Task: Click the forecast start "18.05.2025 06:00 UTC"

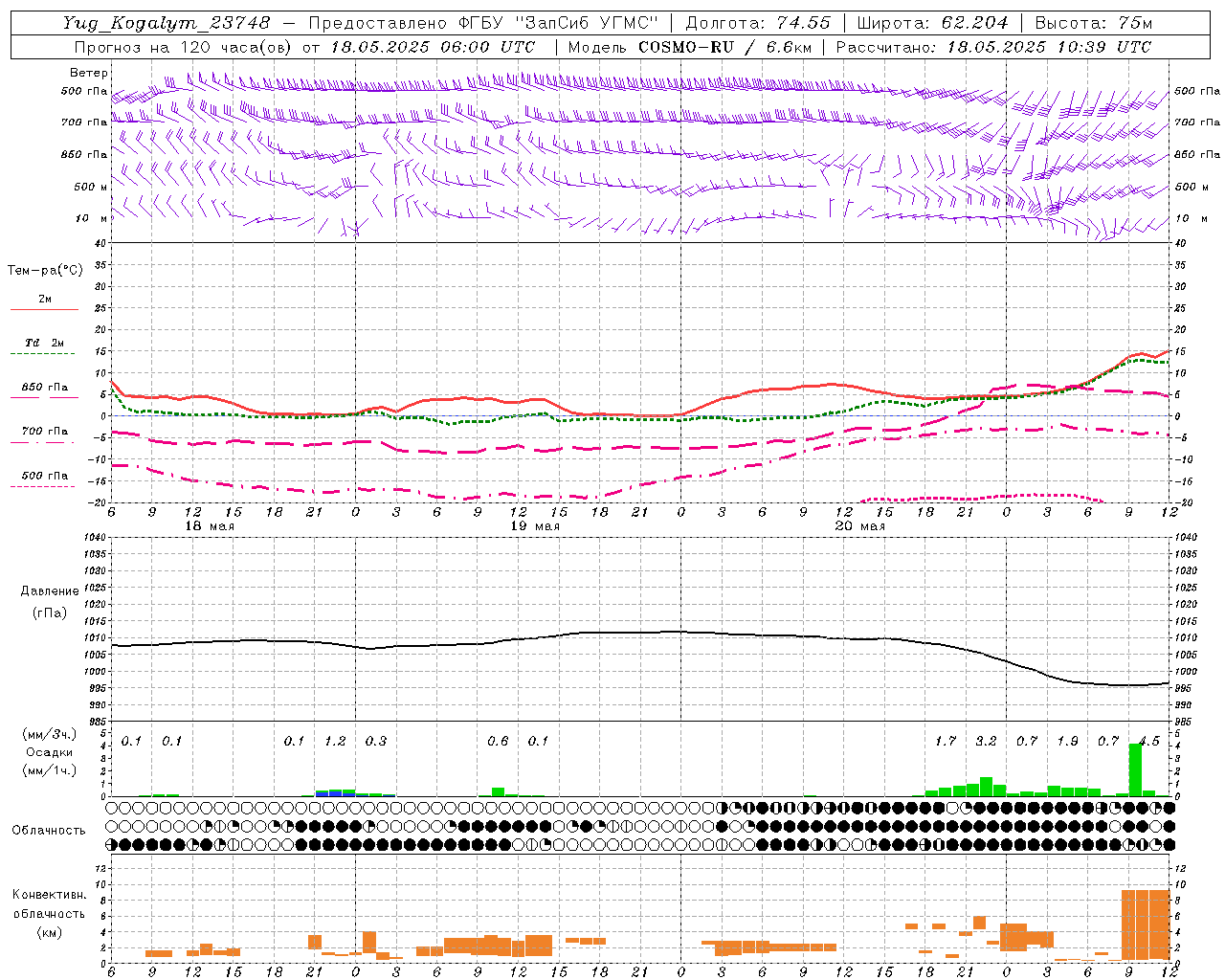Action: [x=433, y=46]
